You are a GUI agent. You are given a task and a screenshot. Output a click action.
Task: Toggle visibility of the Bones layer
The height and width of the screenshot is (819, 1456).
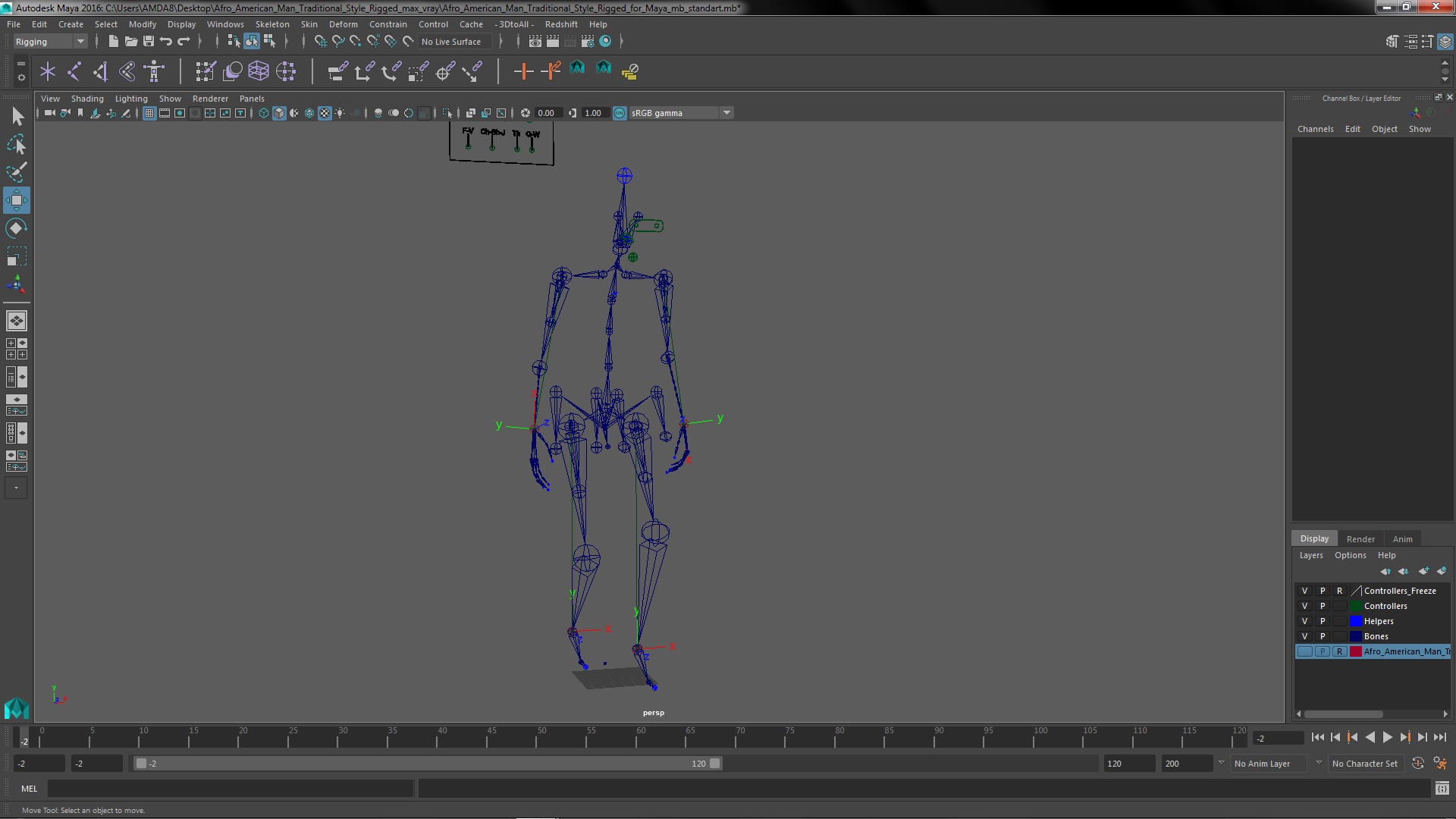1304,636
